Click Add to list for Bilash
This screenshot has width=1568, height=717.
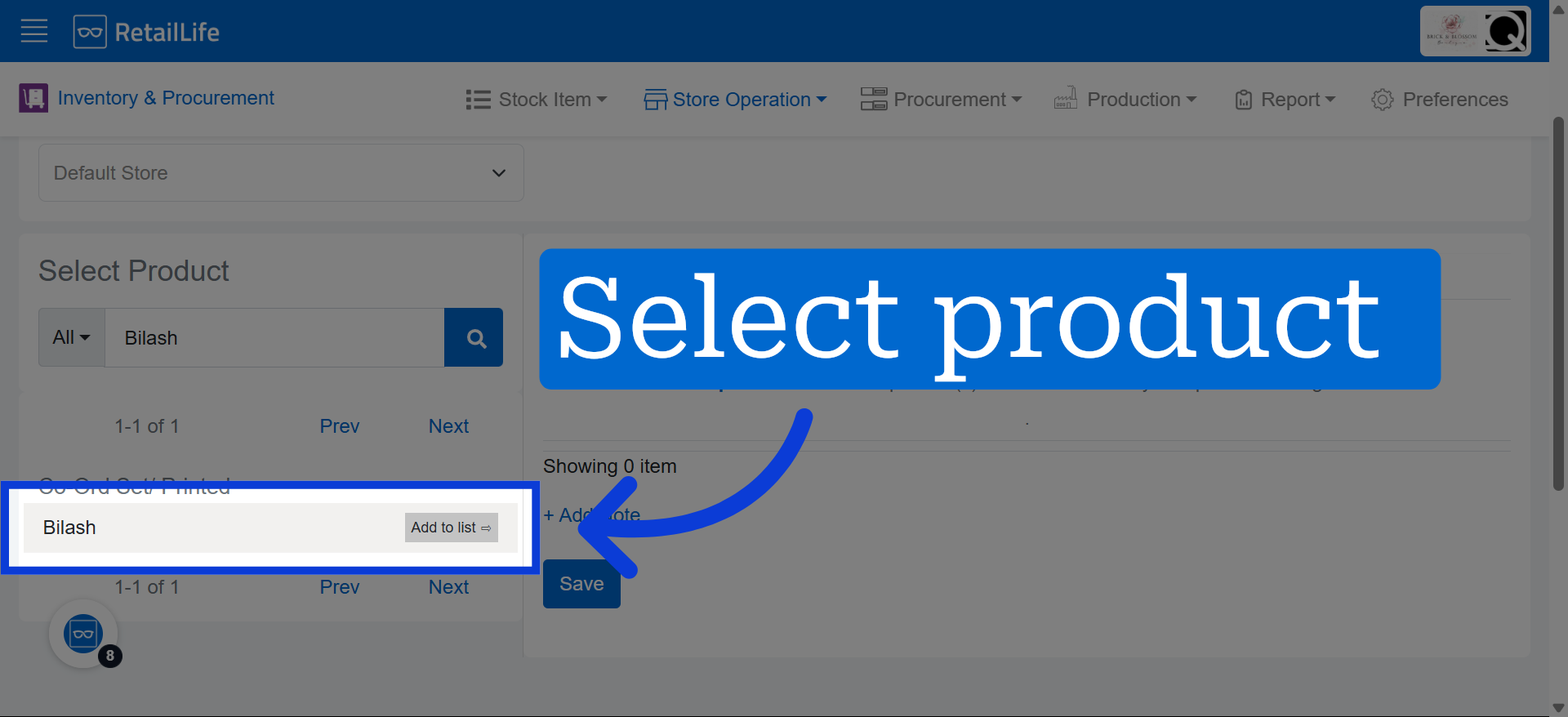pyautogui.click(x=451, y=528)
